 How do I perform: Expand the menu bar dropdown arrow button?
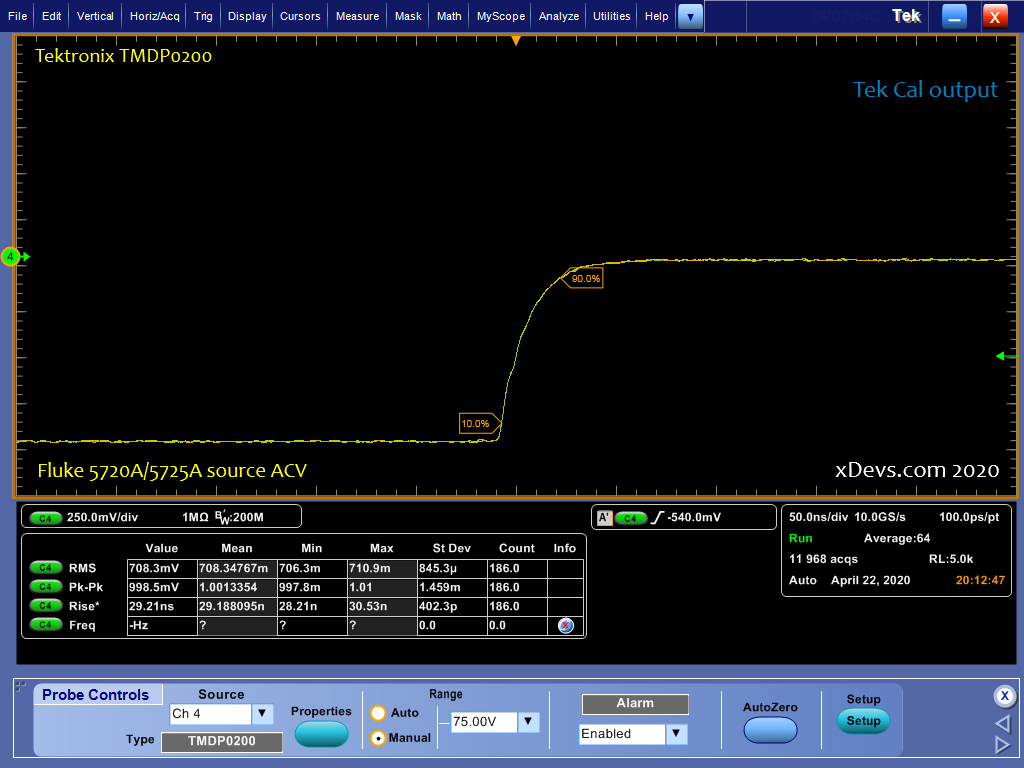pos(690,17)
